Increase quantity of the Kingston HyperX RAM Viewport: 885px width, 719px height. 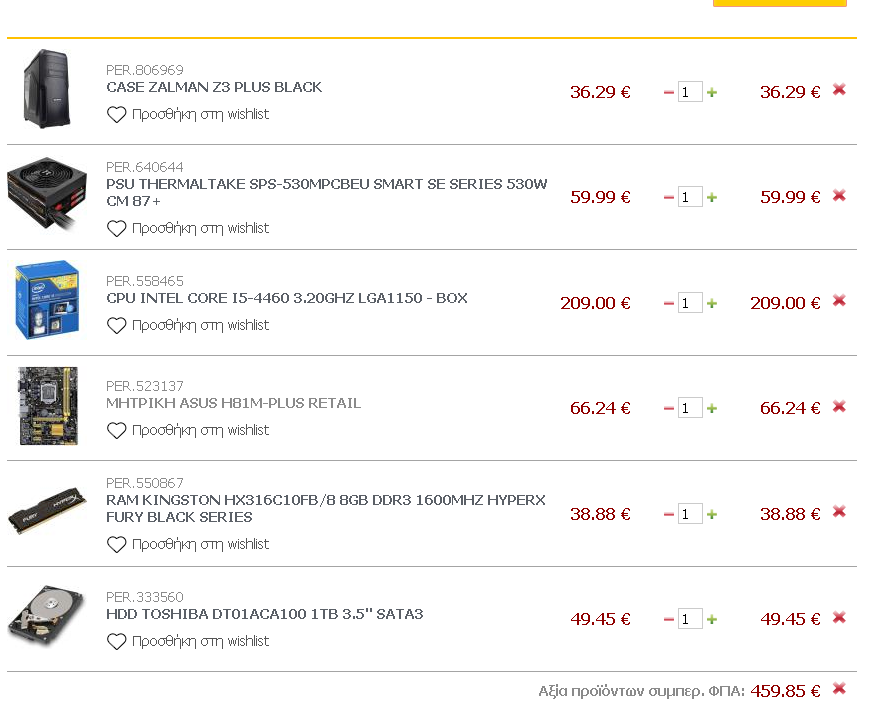click(x=712, y=514)
